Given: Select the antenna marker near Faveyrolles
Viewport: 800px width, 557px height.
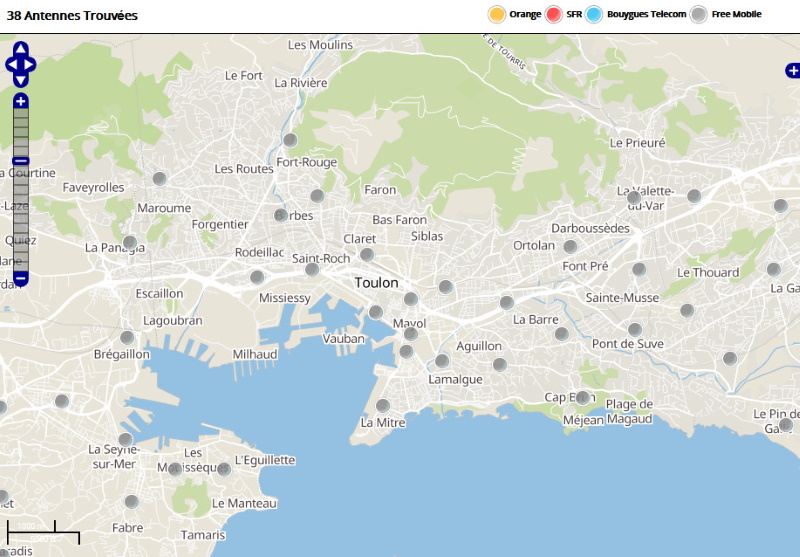Looking at the screenshot, I should pyautogui.click(x=158, y=178).
